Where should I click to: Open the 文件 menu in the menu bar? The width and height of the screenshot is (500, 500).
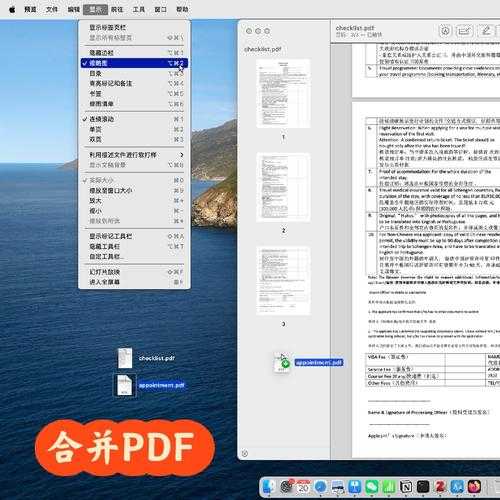[x=52, y=9]
